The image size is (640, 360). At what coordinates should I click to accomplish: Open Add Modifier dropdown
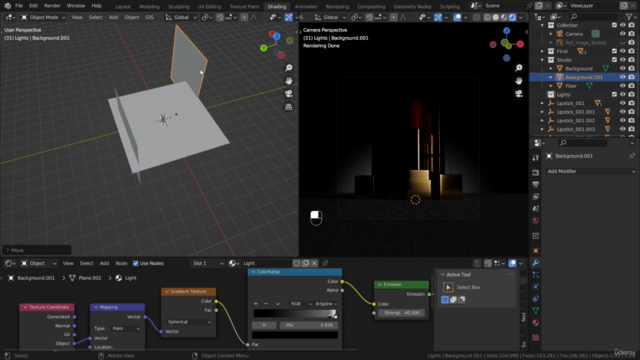591,171
